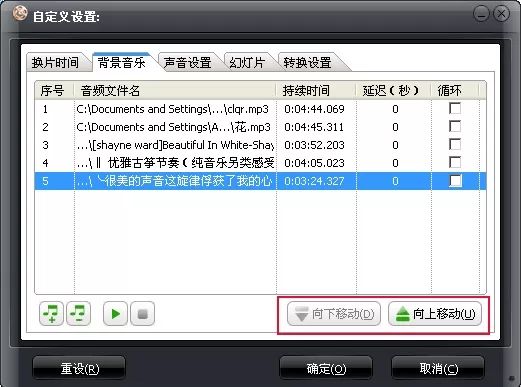Click 向下移动(D) button

pyautogui.click(x=334, y=314)
